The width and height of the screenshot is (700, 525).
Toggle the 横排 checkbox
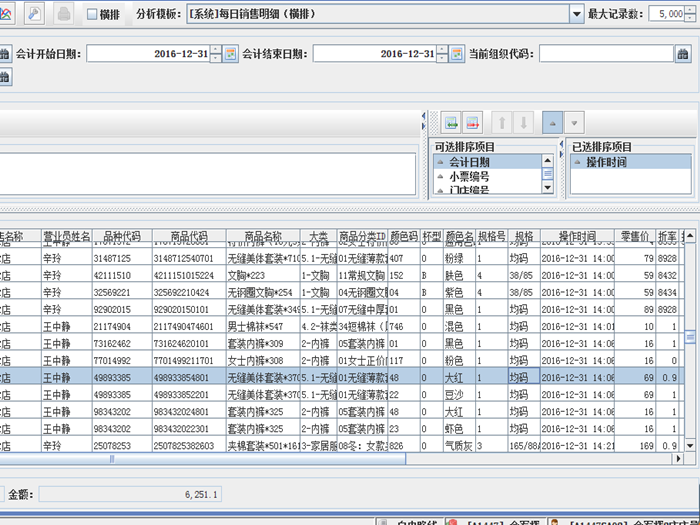93,15
